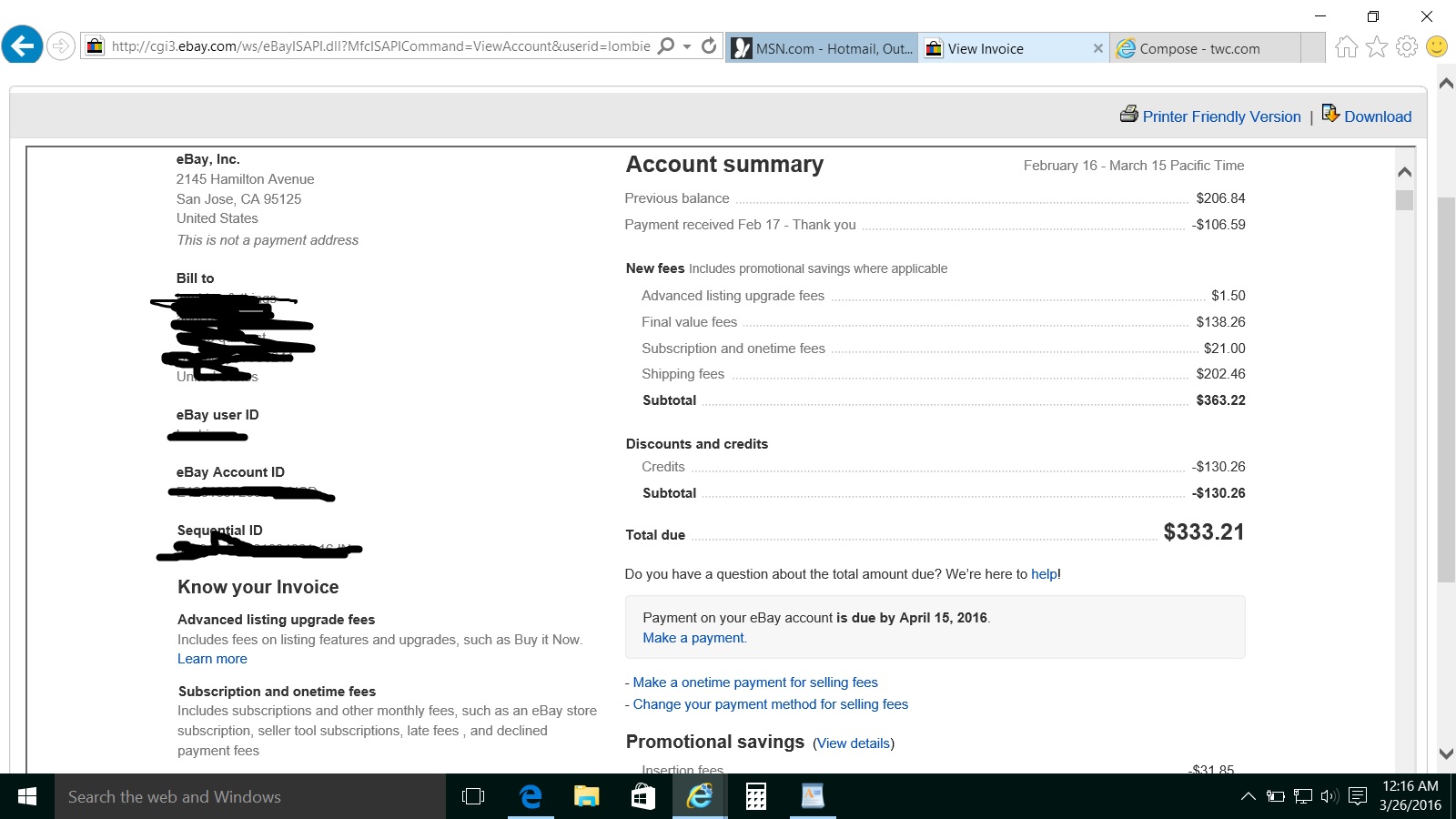Send feedback using the smiley face icon

(x=1436, y=45)
